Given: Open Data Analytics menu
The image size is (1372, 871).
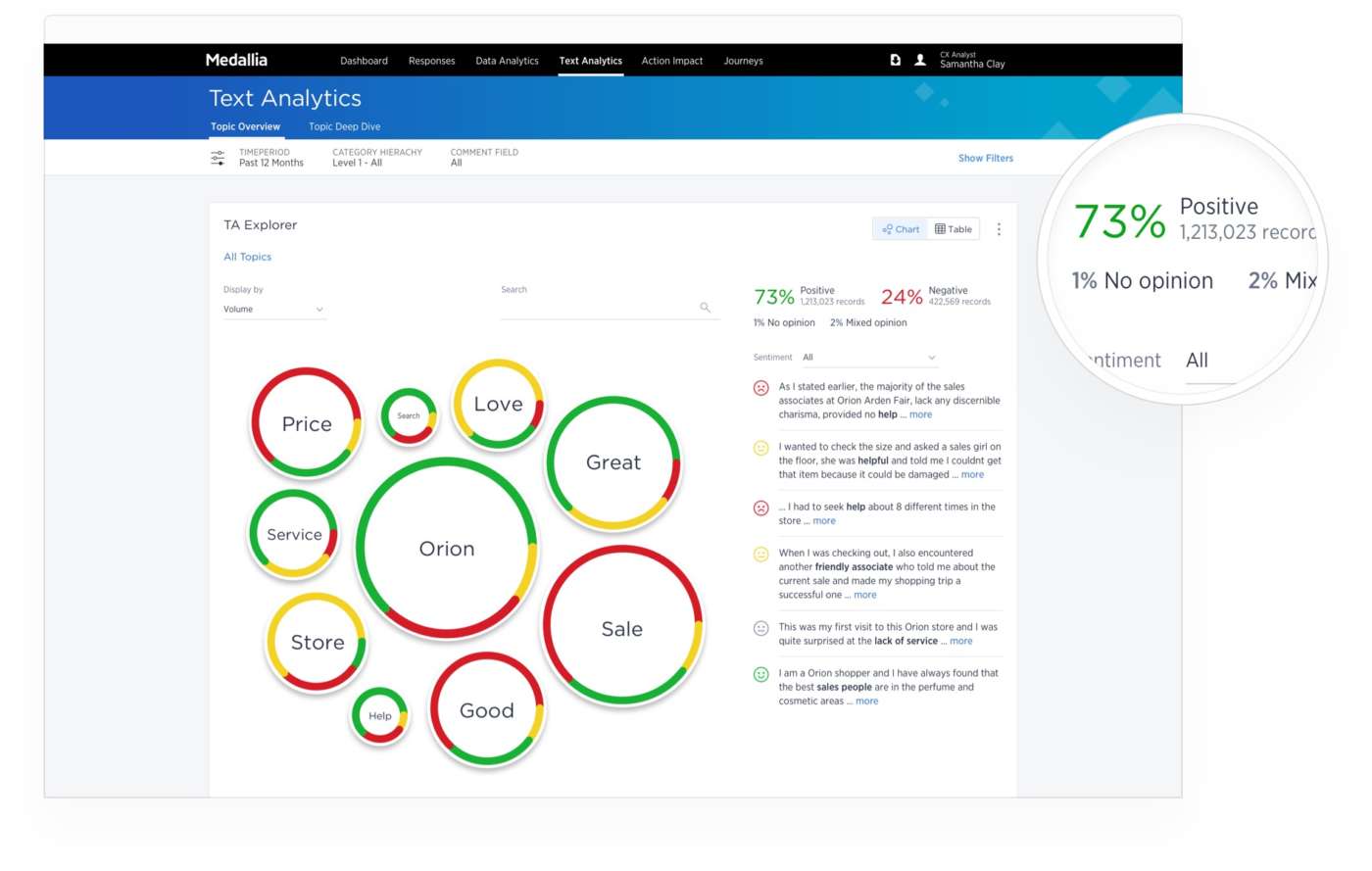Looking at the screenshot, I should 507,61.
